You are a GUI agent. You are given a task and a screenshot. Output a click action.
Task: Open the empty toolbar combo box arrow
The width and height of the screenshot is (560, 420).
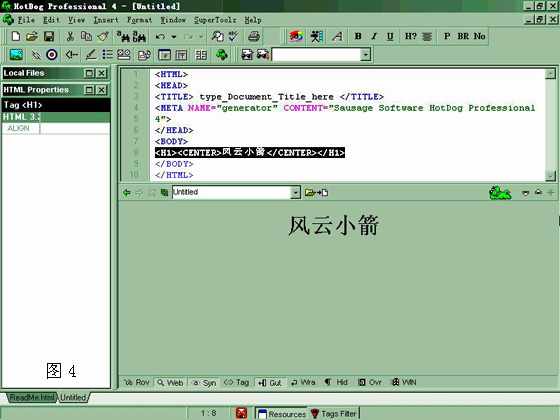pyautogui.click(x=365, y=55)
